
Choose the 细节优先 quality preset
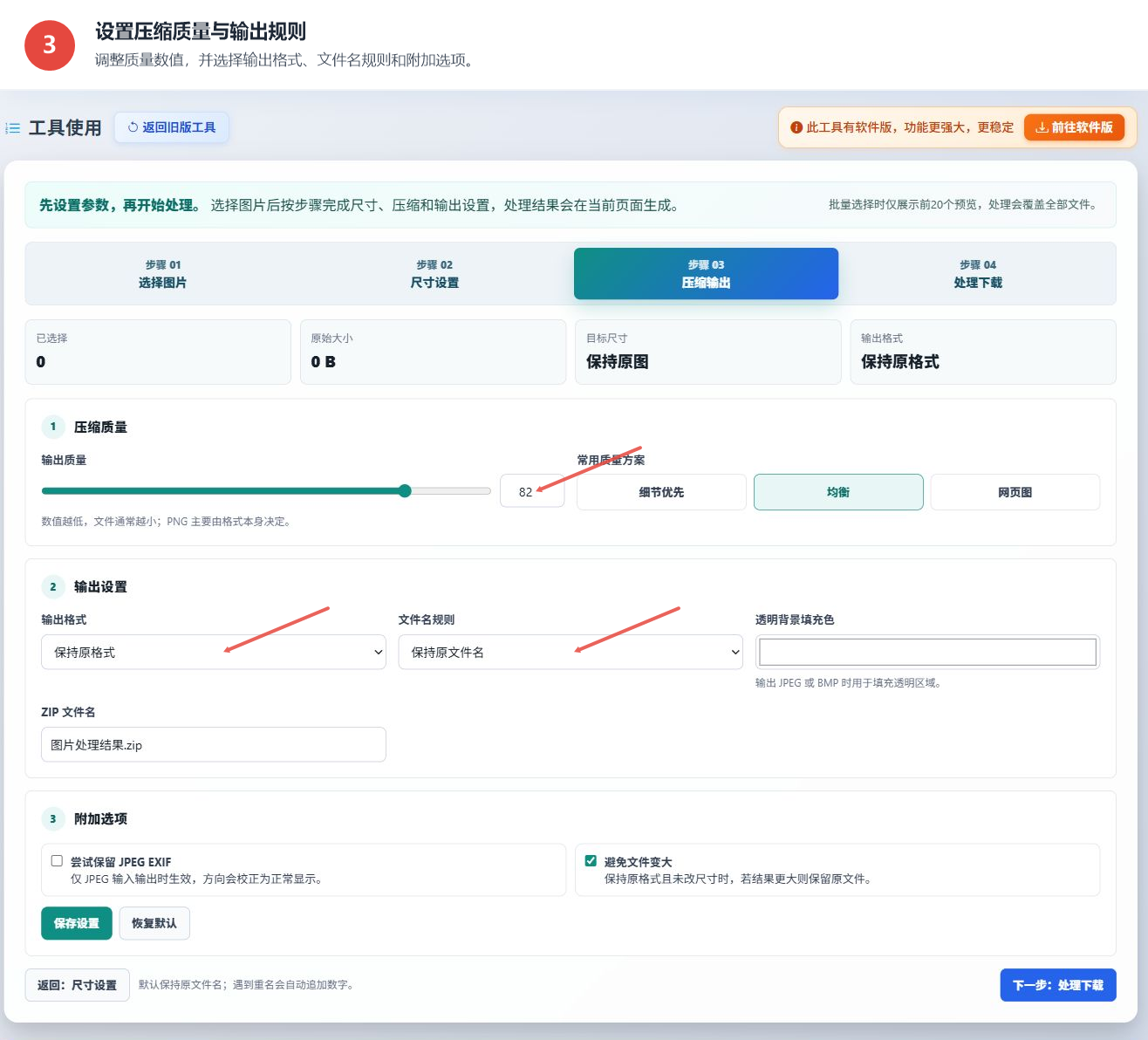(661, 492)
